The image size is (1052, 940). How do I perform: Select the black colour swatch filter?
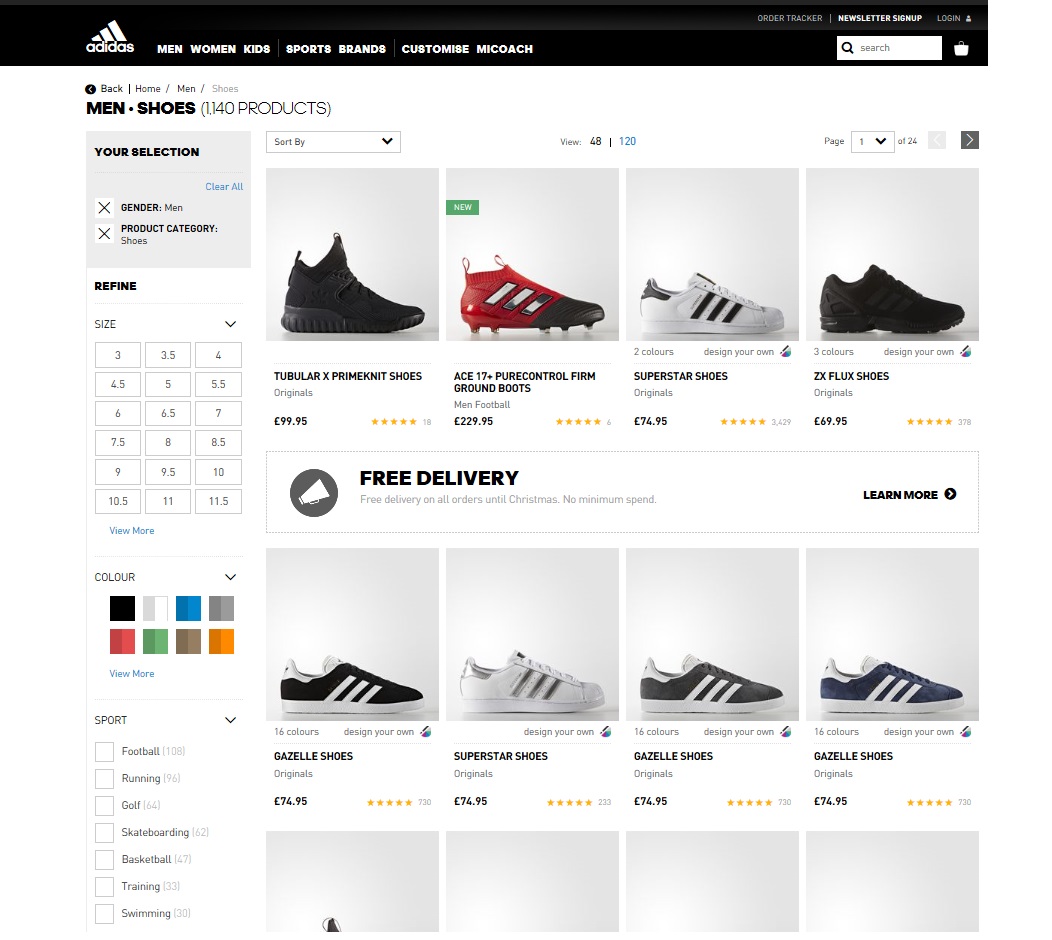(121, 608)
